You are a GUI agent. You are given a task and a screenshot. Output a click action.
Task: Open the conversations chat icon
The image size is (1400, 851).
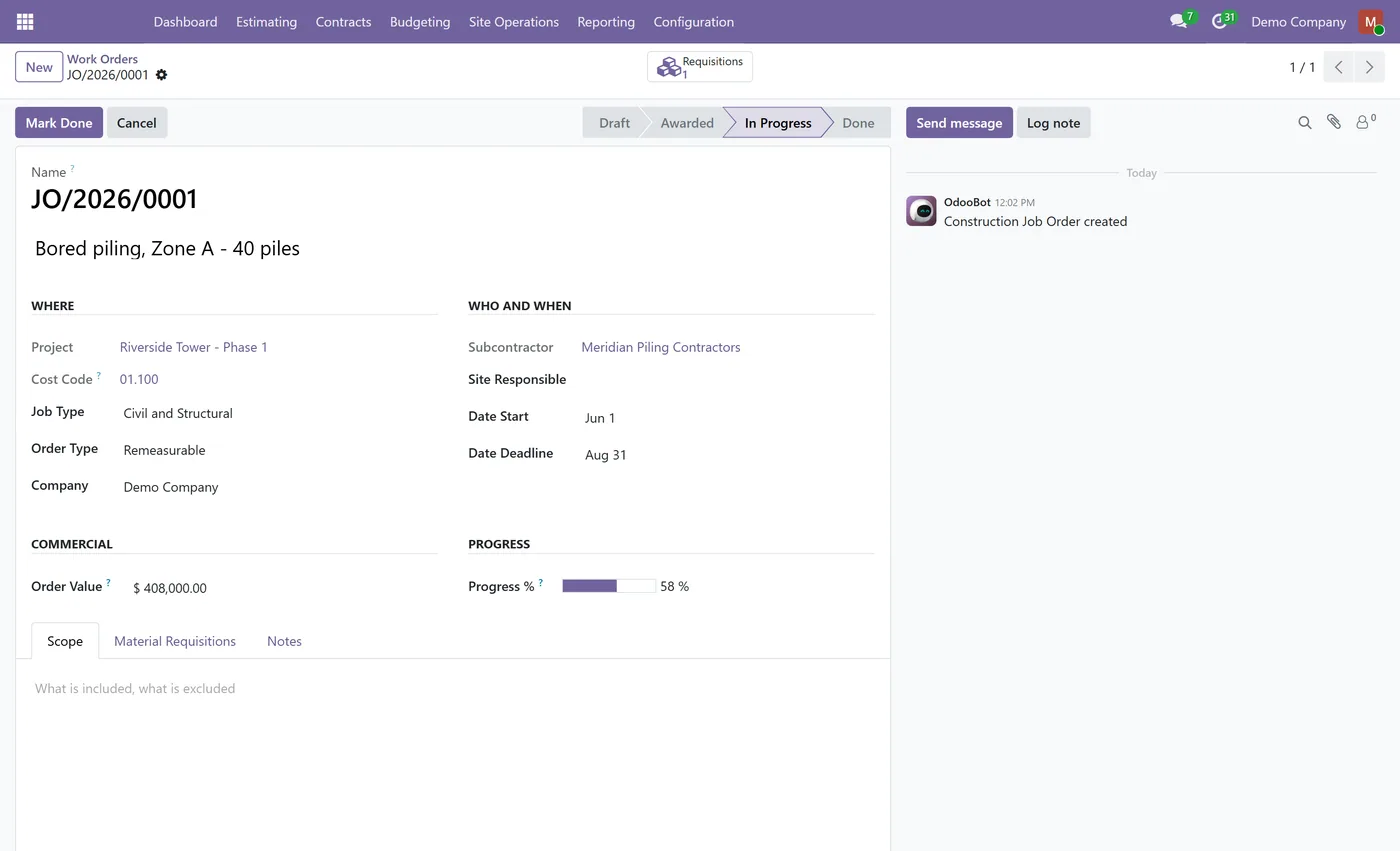point(1178,21)
